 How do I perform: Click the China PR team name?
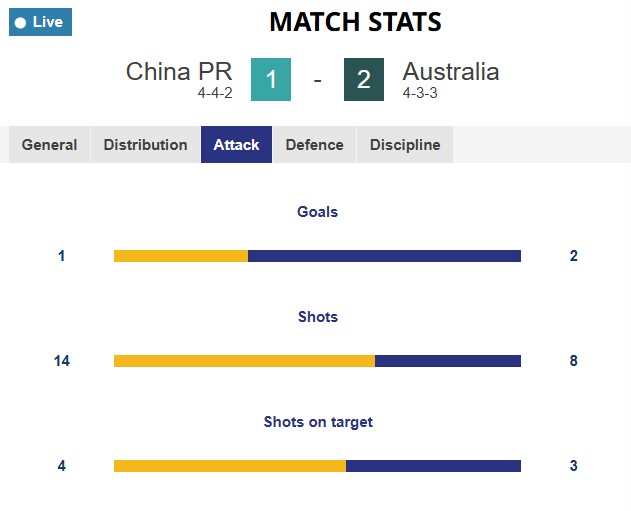click(x=179, y=71)
